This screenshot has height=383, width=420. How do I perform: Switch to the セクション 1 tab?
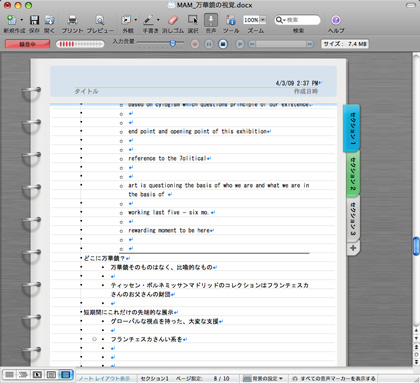[x=352, y=128]
